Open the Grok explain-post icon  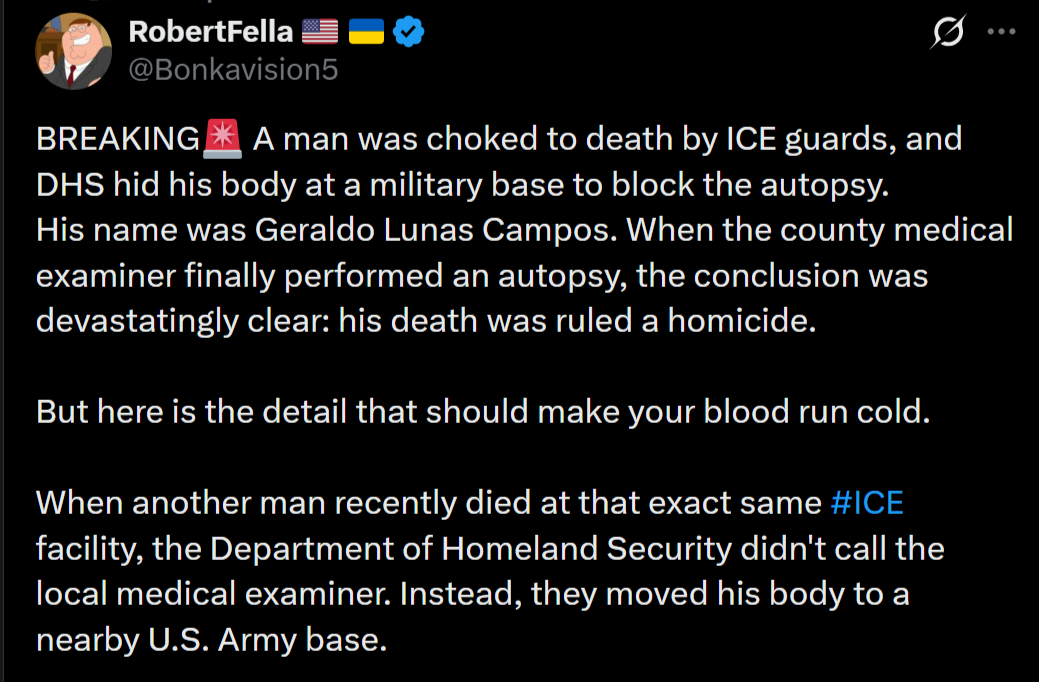click(x=947, y=33)
